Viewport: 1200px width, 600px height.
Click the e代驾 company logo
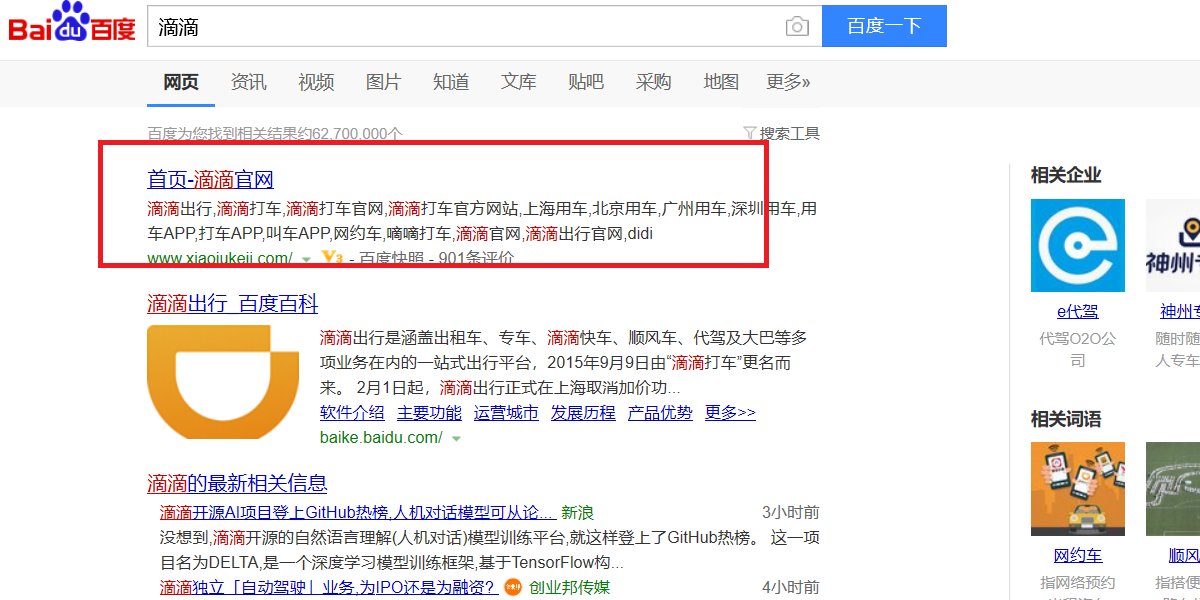click(x=1078, y=245)
